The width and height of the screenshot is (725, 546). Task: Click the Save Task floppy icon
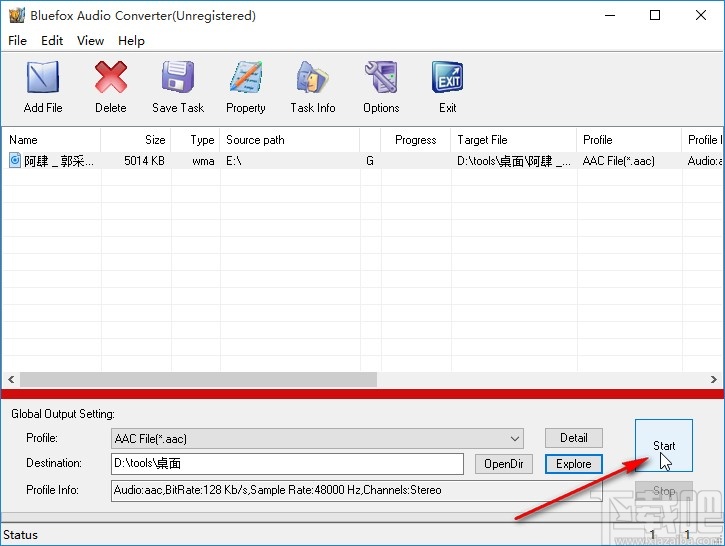coord(178,77)
